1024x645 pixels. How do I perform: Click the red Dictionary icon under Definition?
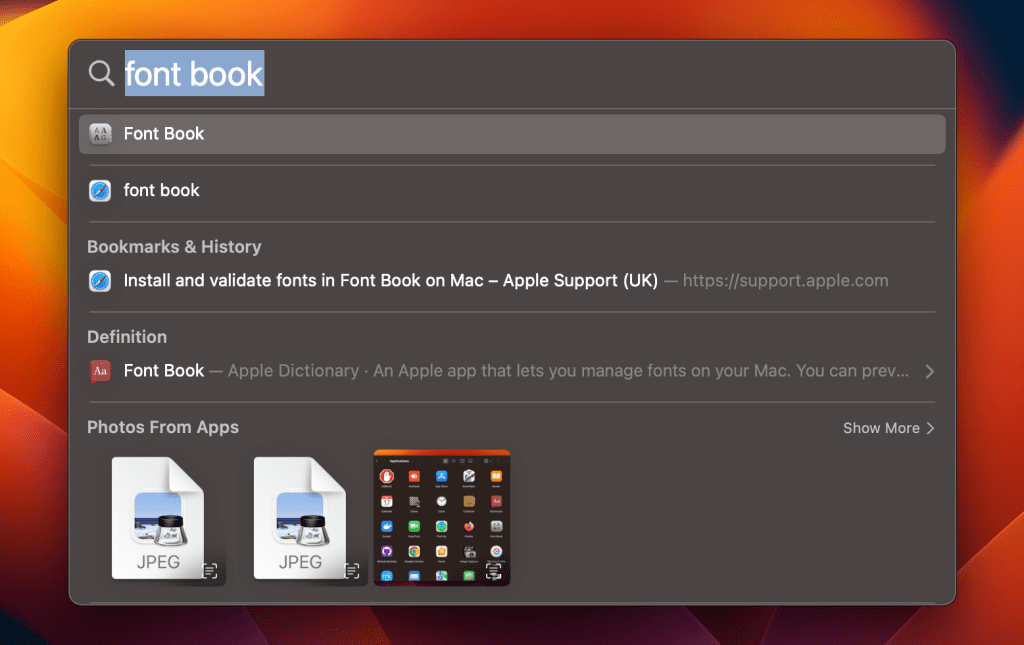(100, 371)
